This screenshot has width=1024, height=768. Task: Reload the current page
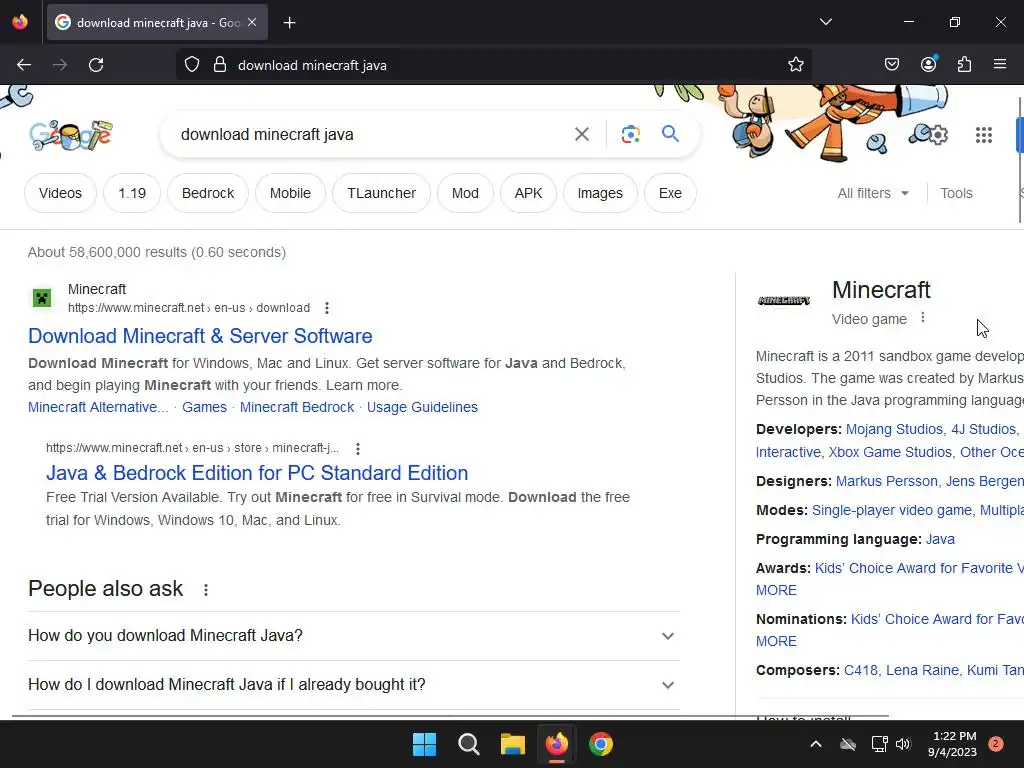(x=96, y=65)
